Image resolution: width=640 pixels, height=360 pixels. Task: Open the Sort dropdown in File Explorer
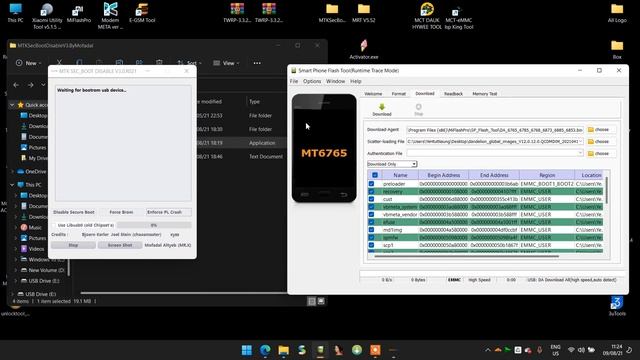[189, 63]
